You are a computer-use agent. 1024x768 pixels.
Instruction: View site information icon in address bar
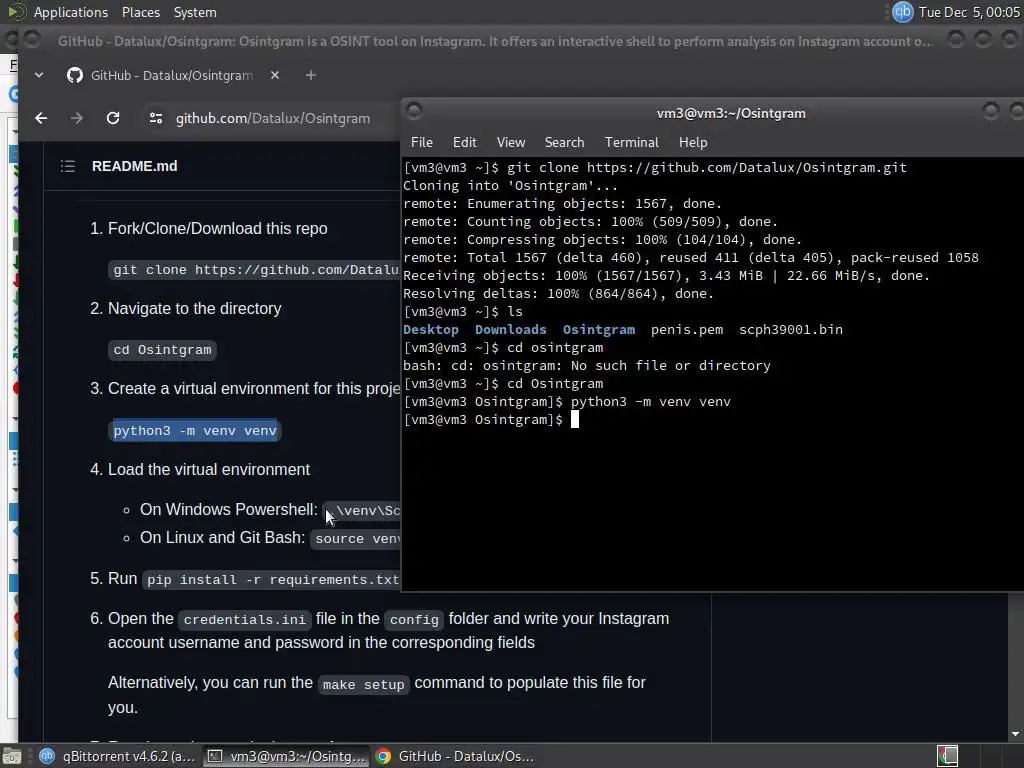click(x=155, y=118)
